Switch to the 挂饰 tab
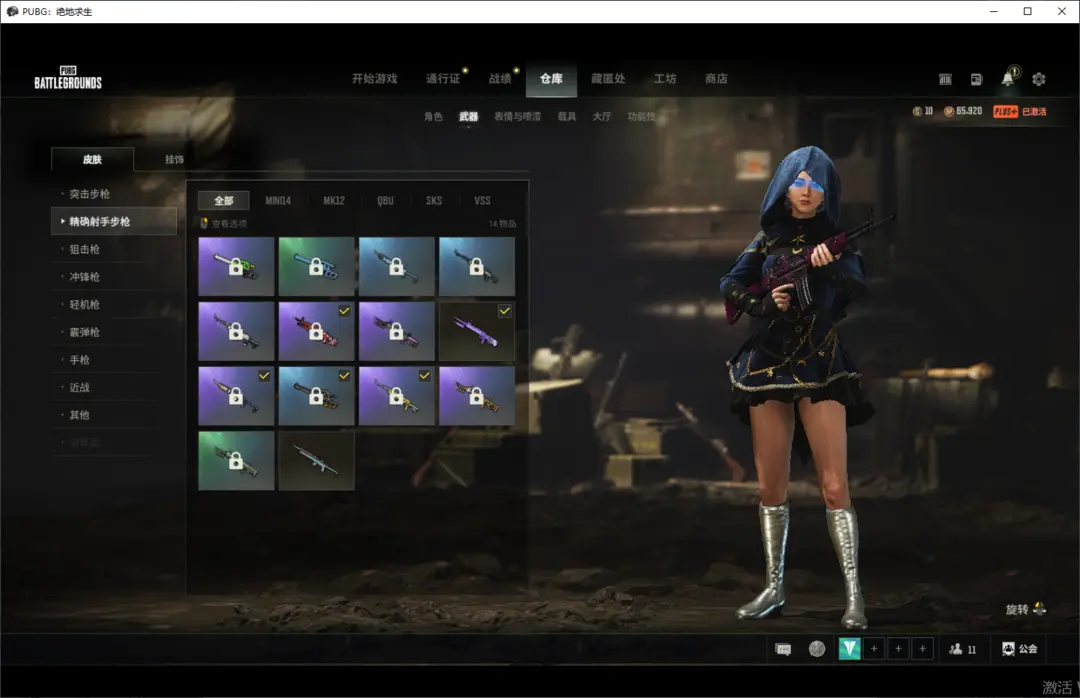This screenshot has height=698, width=1080. click(x=174, y=160)
